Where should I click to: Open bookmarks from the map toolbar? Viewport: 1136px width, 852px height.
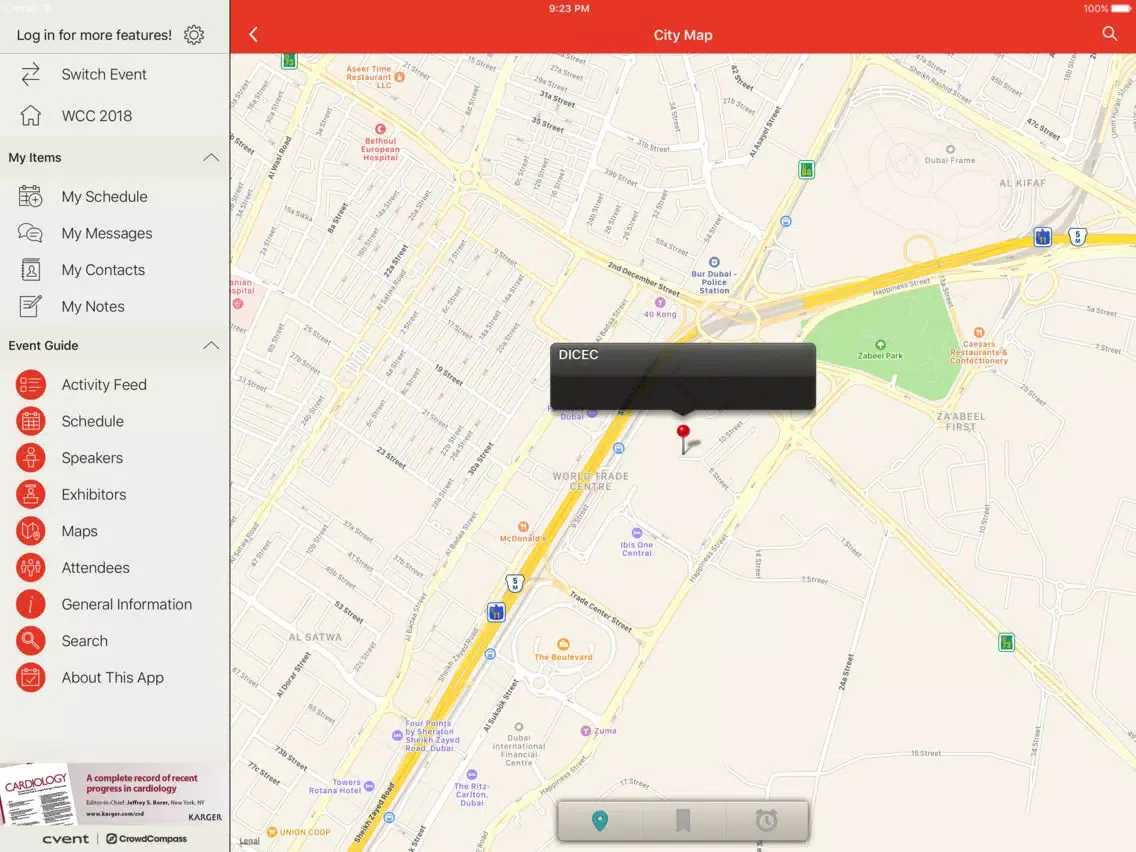[x=682, y=821]
